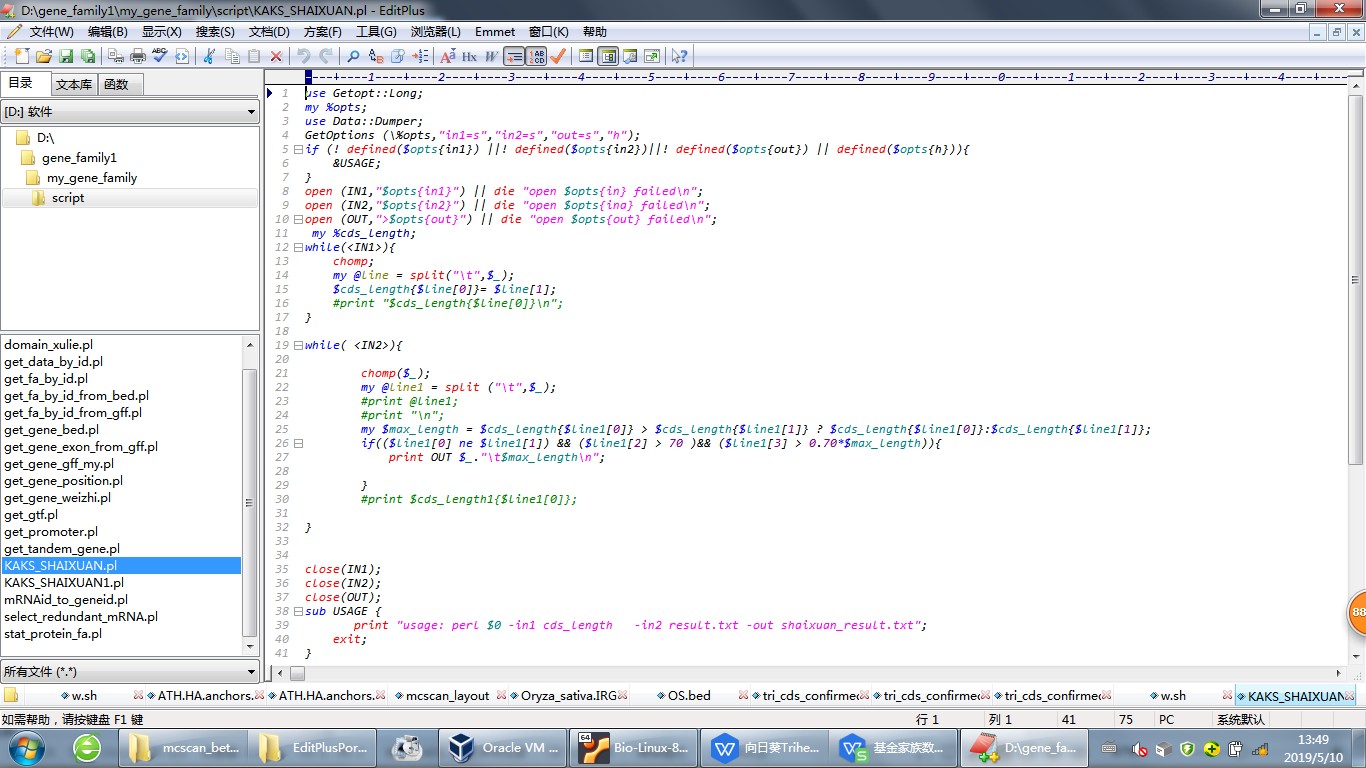Image resolution: width=1366 pixels, height=768 pixels.
Task: Open the drive dropdown showing [D:] 软件
Action: (x=130, y=112)
